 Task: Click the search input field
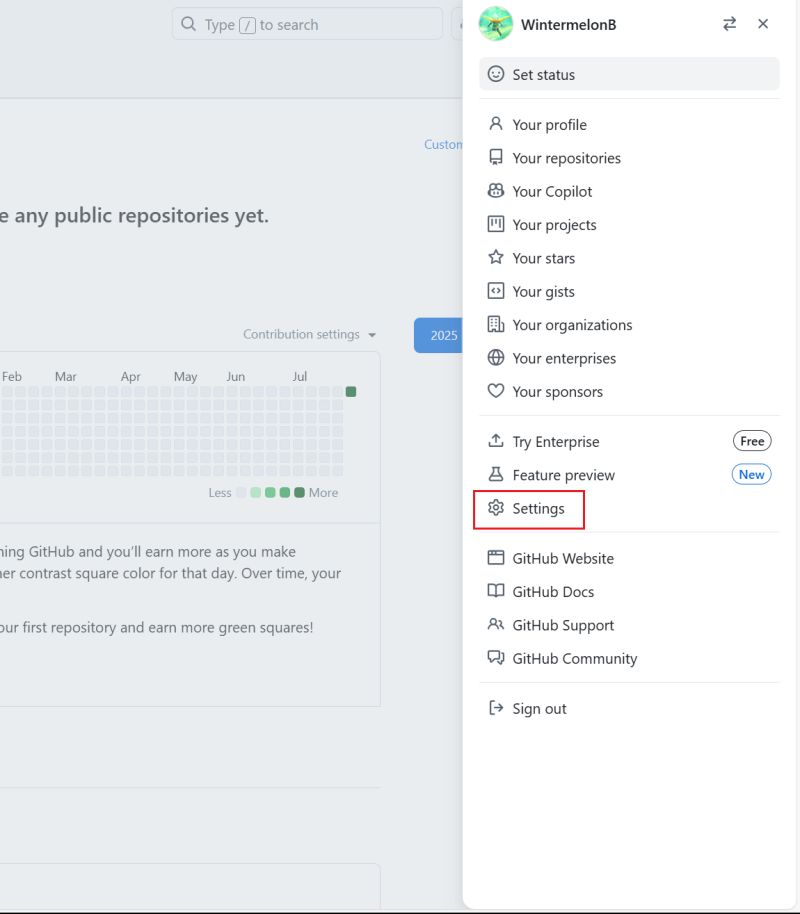[x=305, y=23]
